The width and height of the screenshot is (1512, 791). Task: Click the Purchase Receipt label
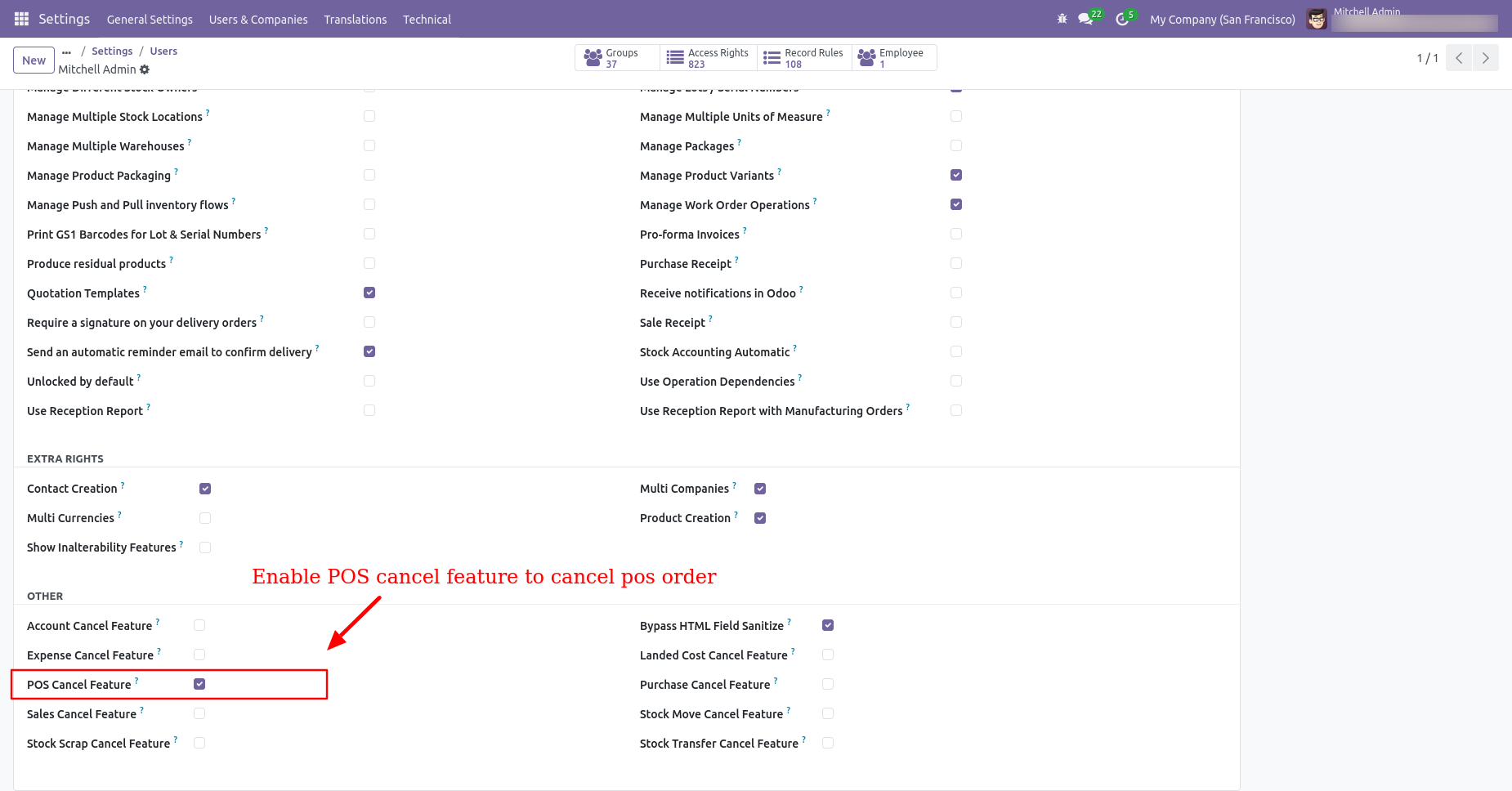pyautogui.click(x=686, y=264)
